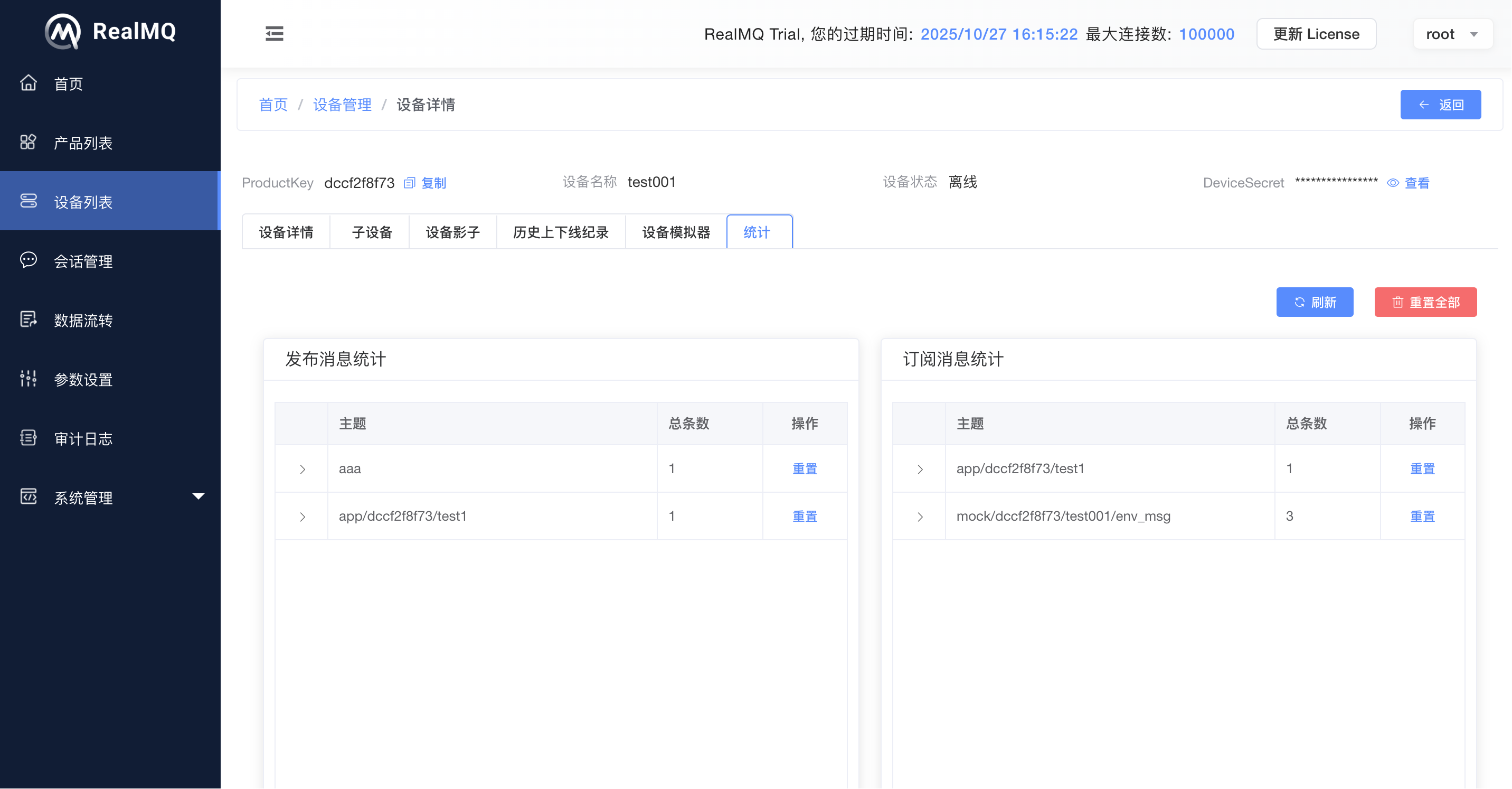1512x789 pixels.
Task: Click the 刷新 button
Action: (x=1315, y=302)
